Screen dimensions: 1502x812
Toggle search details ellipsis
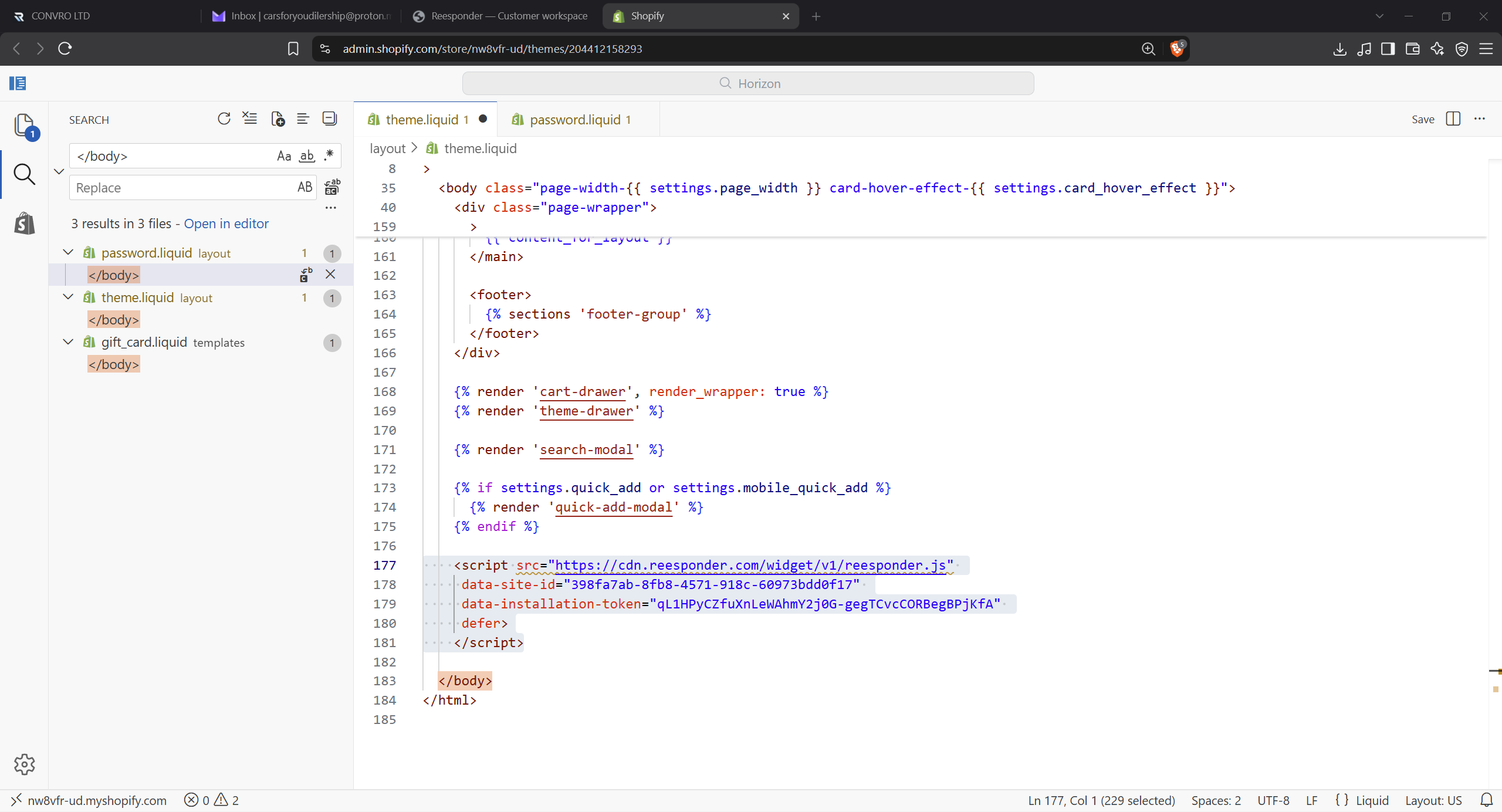(x=331, y=208)
